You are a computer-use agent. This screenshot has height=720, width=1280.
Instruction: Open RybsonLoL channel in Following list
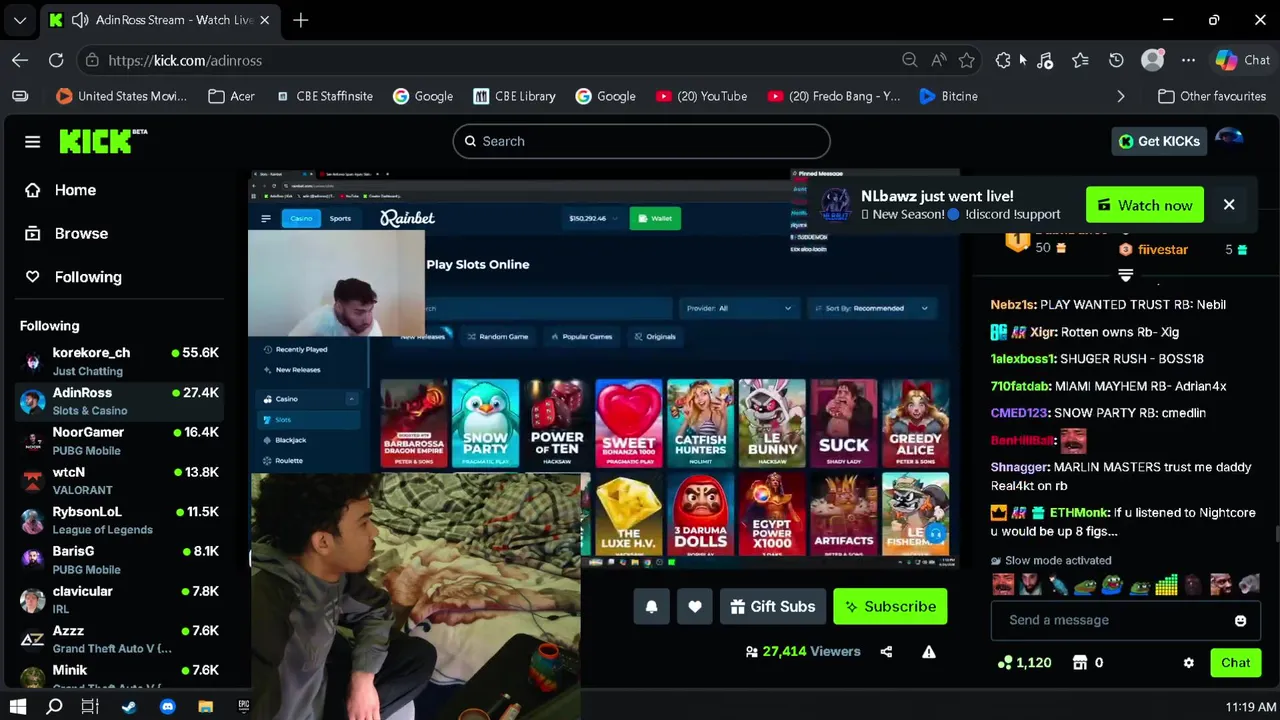120,520
